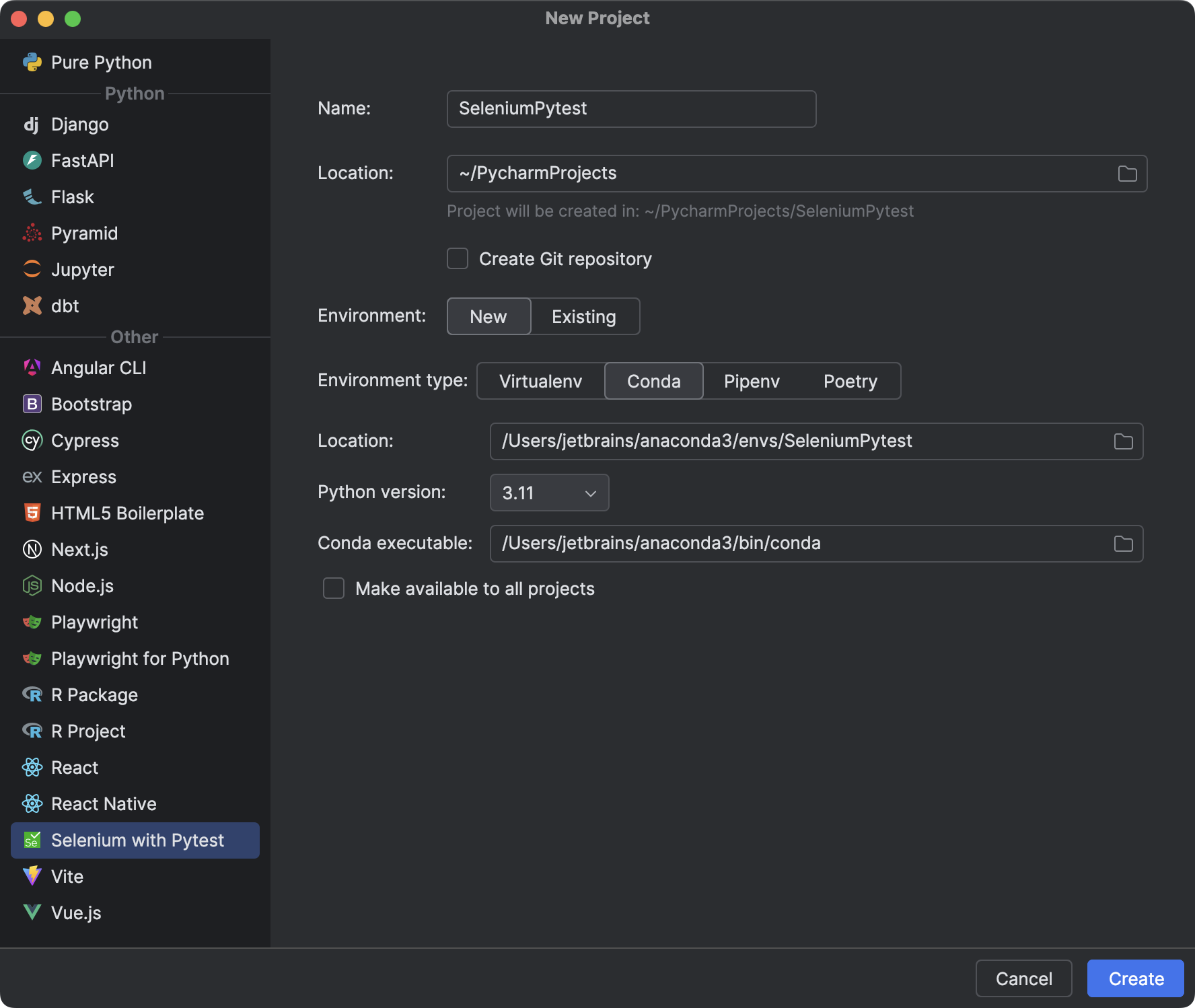Click the Vue.js project icon

[x=32, y=912]
